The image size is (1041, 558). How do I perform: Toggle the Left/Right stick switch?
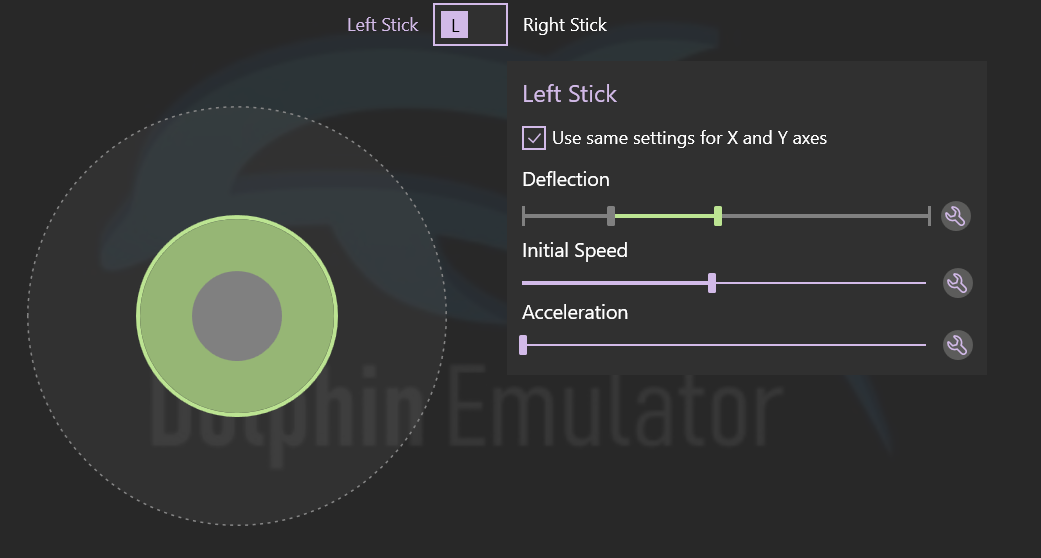[x=470, y=25]
